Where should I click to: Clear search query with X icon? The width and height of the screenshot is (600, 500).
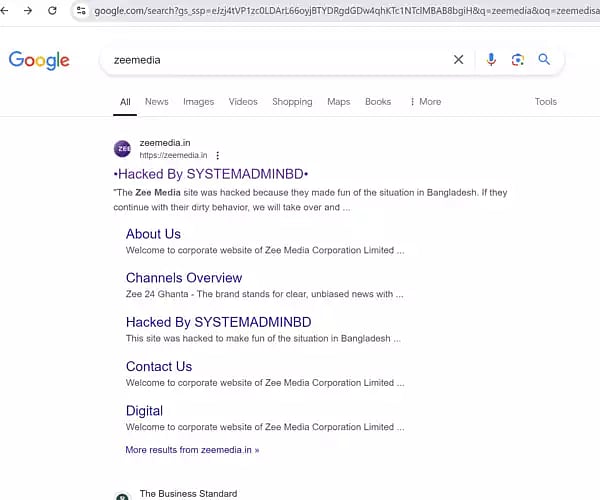pos(459,60)
